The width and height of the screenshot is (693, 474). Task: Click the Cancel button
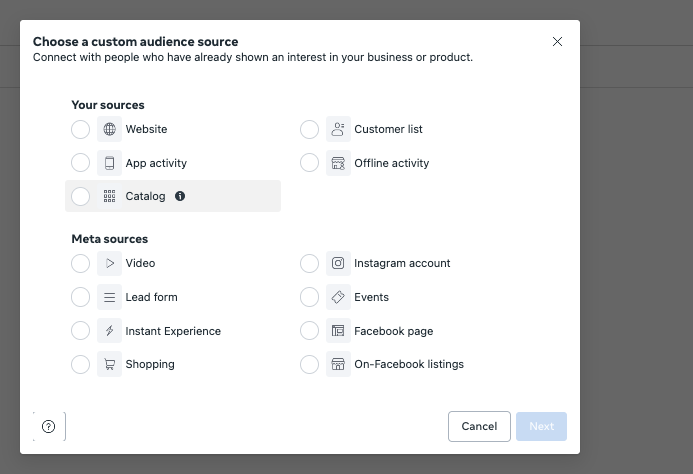(479, 426)
